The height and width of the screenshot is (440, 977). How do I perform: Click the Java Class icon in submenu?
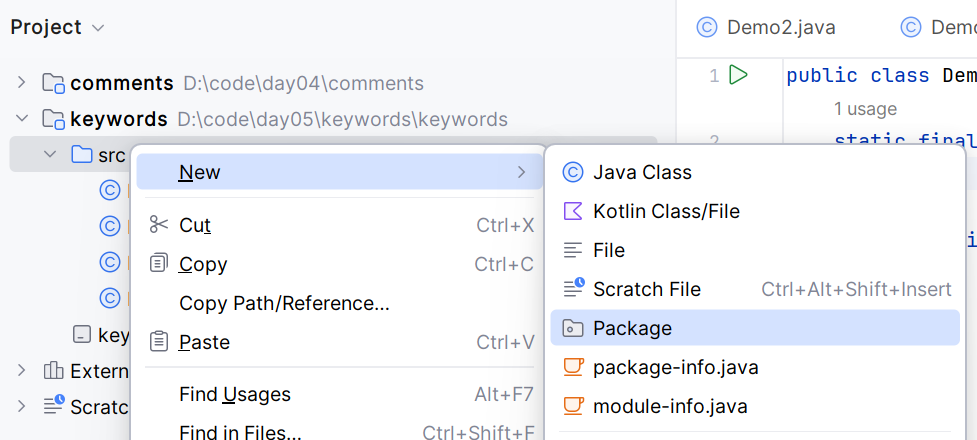[x=573, y=172]
